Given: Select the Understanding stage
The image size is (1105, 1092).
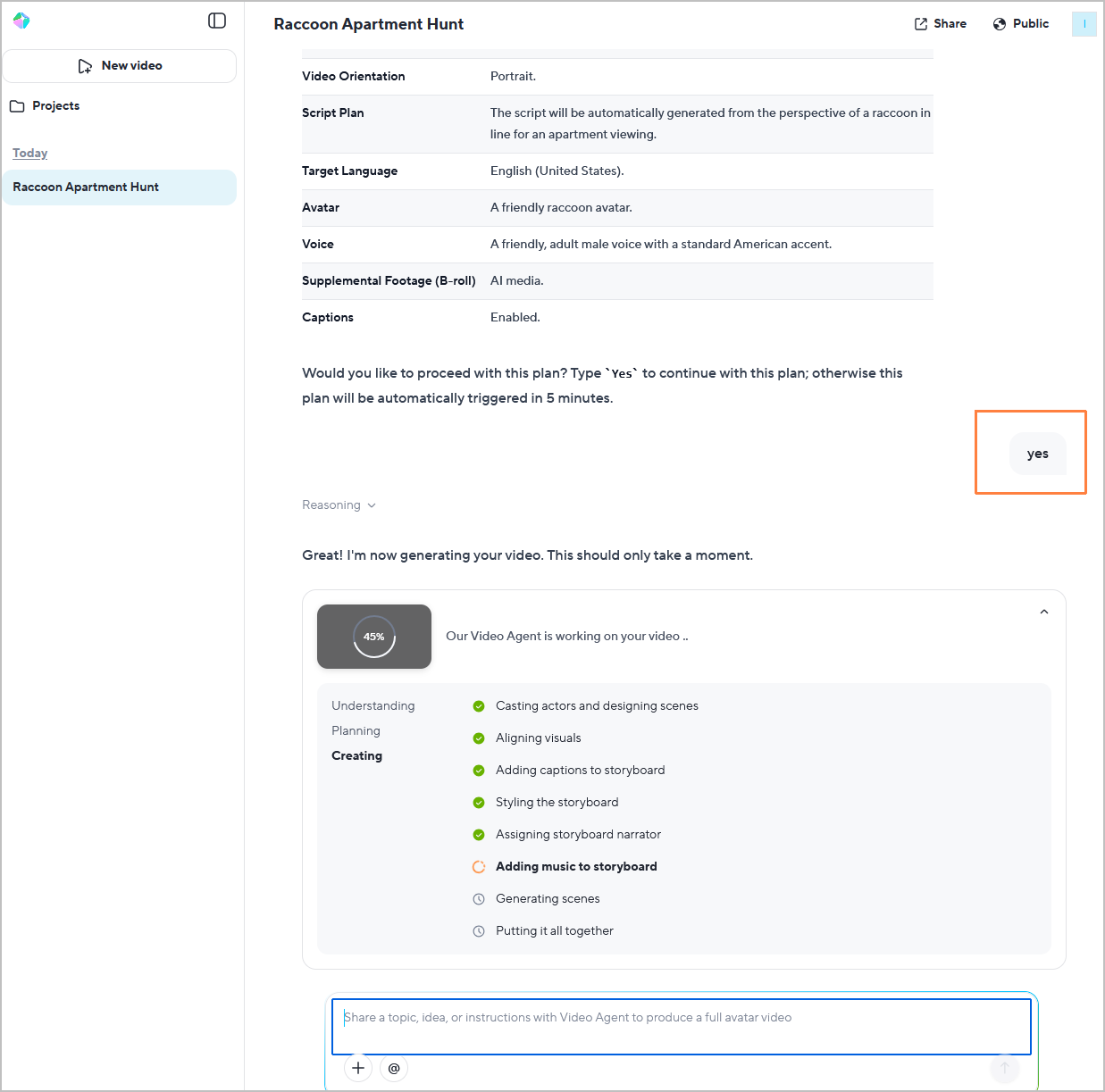Looking at the screenshot, I should [x=373, y=706].
